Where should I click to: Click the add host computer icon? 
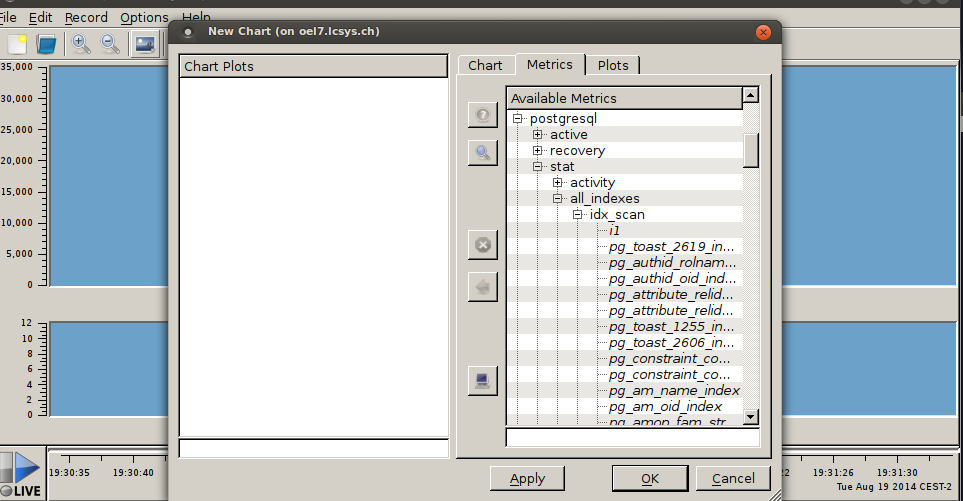coord(482,380)
